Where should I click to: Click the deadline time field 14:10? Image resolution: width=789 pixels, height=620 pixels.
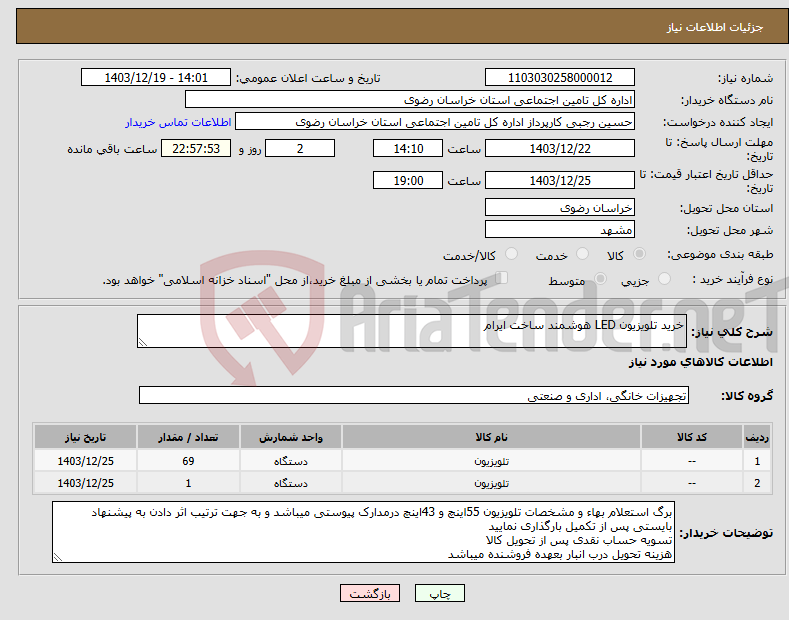pyautogui.click(x=408, y=148)
